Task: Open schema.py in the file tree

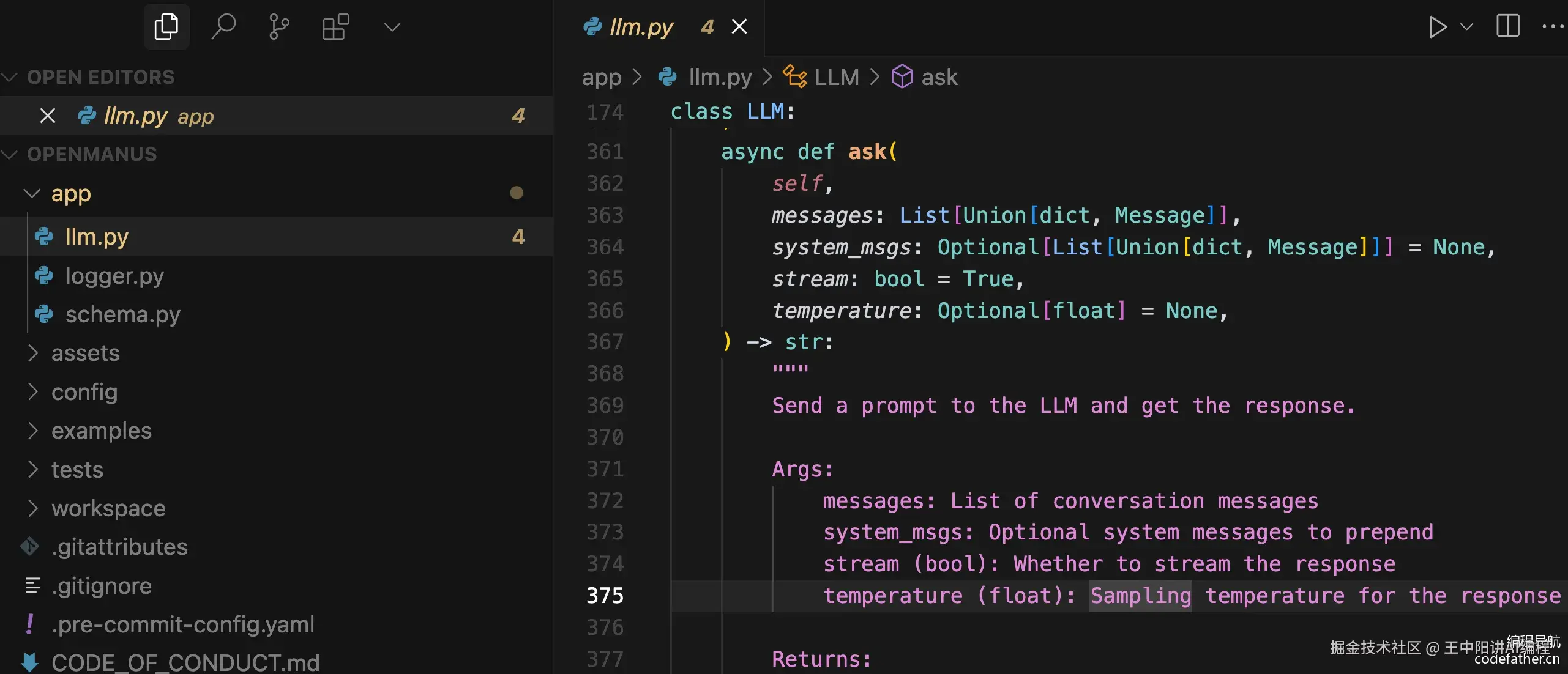Action: pyautogui.click(x=122, y=314)
